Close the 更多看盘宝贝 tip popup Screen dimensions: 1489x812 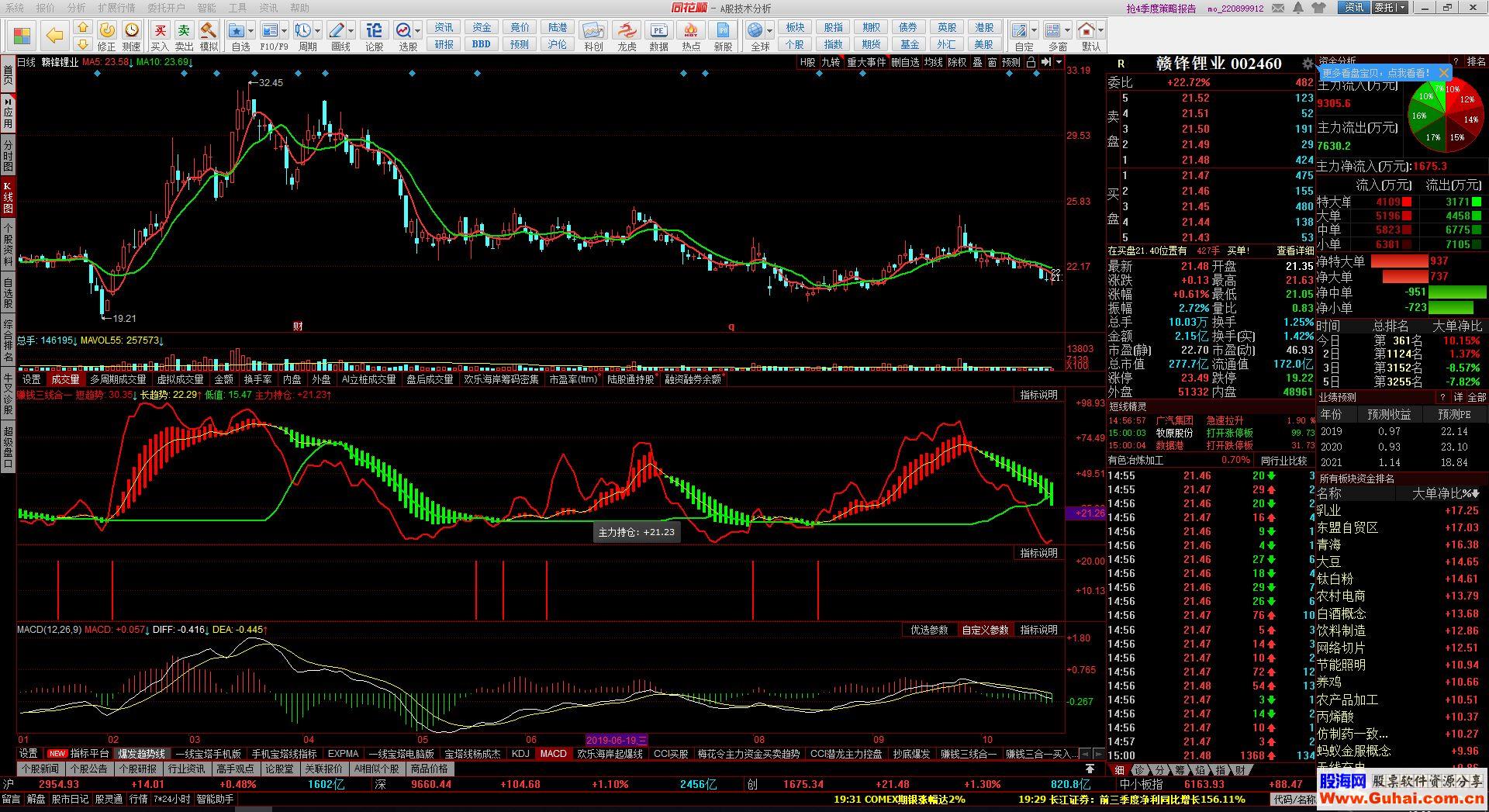1443,73
